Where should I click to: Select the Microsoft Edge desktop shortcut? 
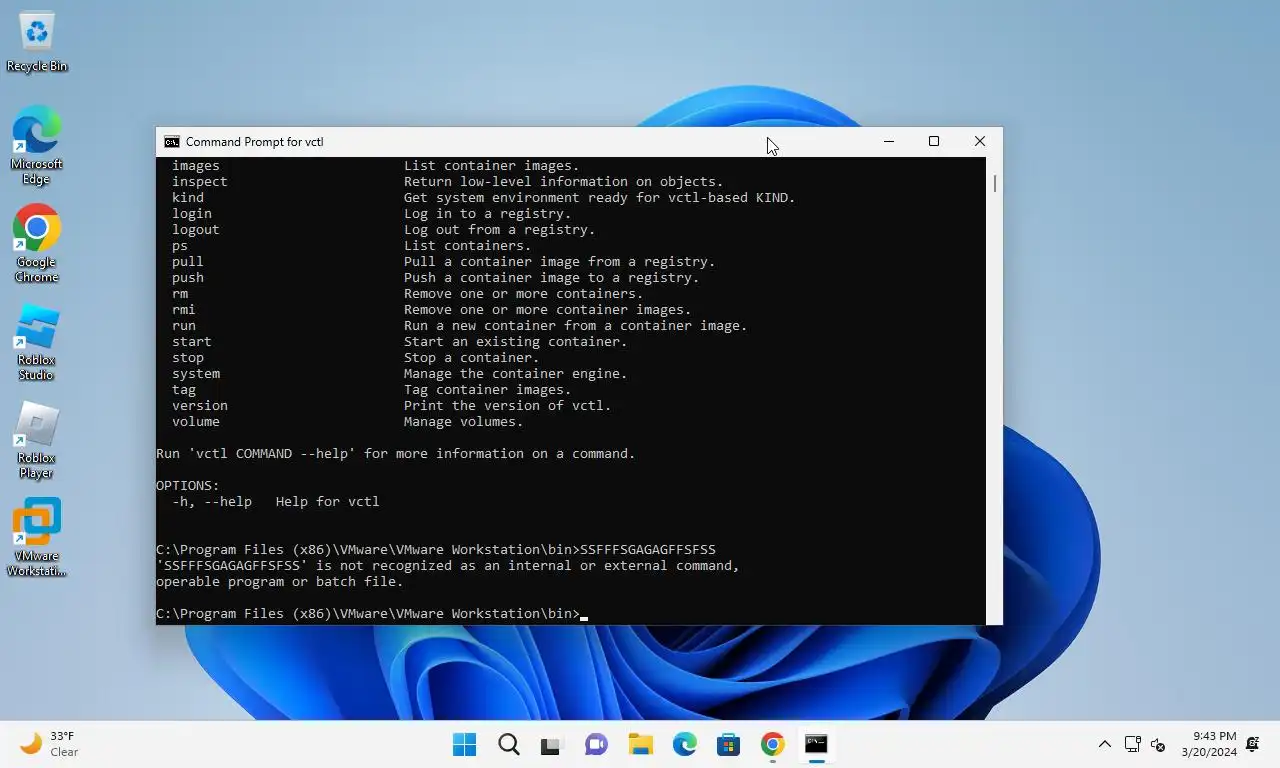[x=36, y=146]
